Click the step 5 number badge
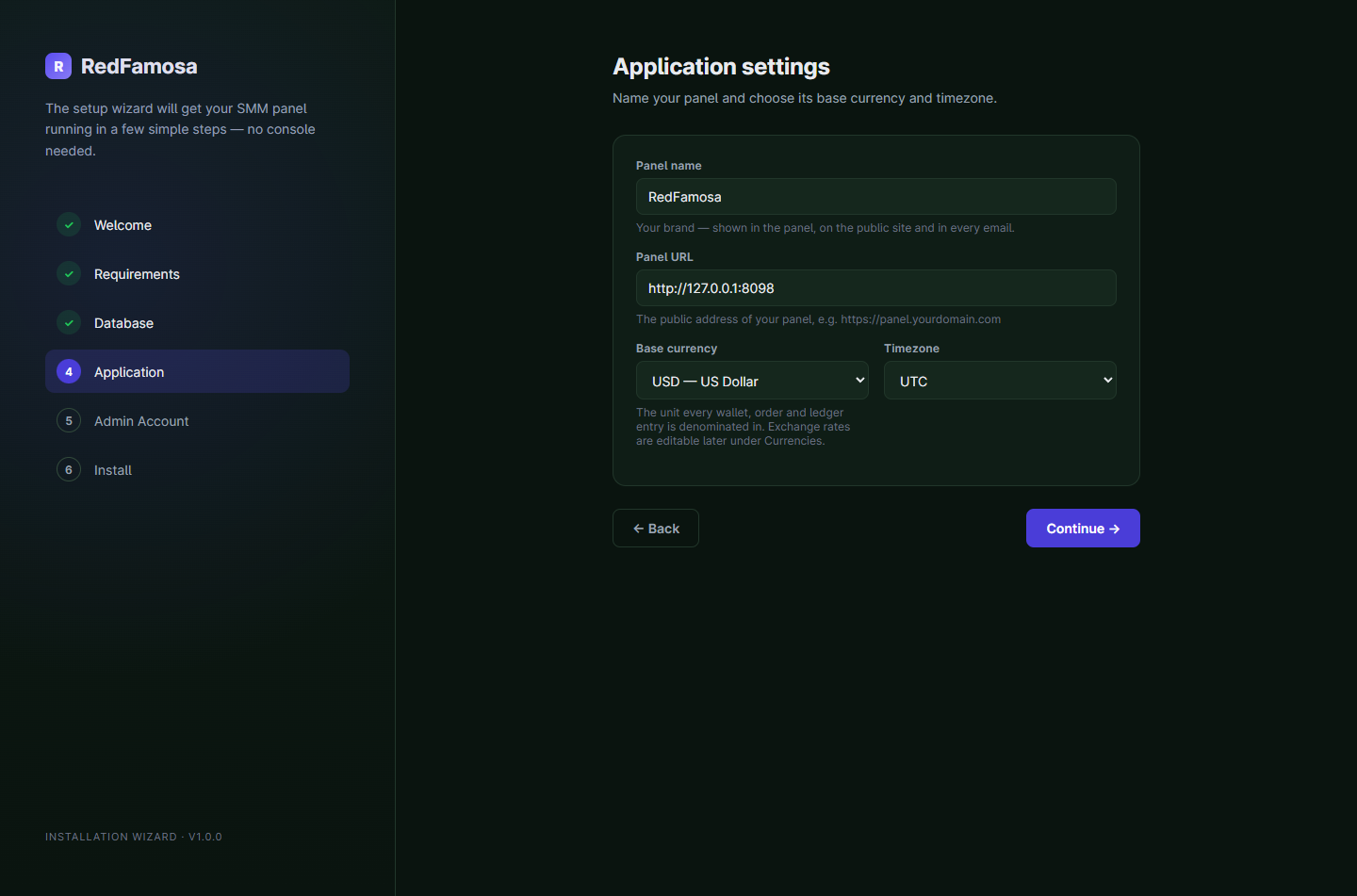Image resolution: width=1357 pixels, height=896 pixels. coord(69,421)
